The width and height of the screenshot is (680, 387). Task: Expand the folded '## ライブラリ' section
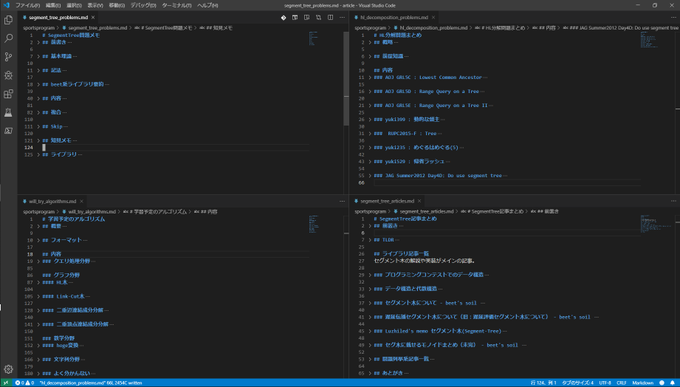[x=39, y=155]
